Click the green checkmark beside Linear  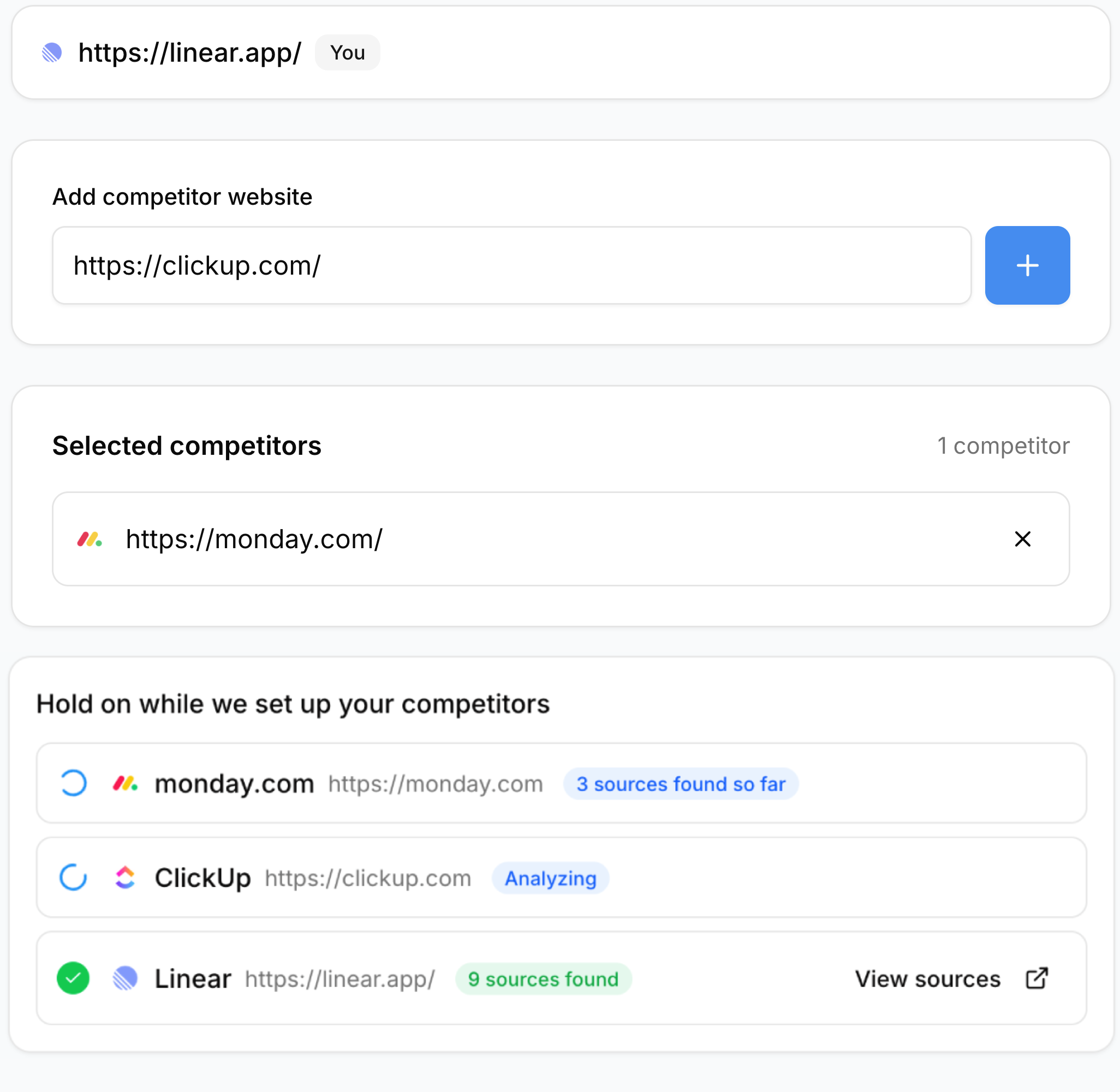tap(73, 978)
